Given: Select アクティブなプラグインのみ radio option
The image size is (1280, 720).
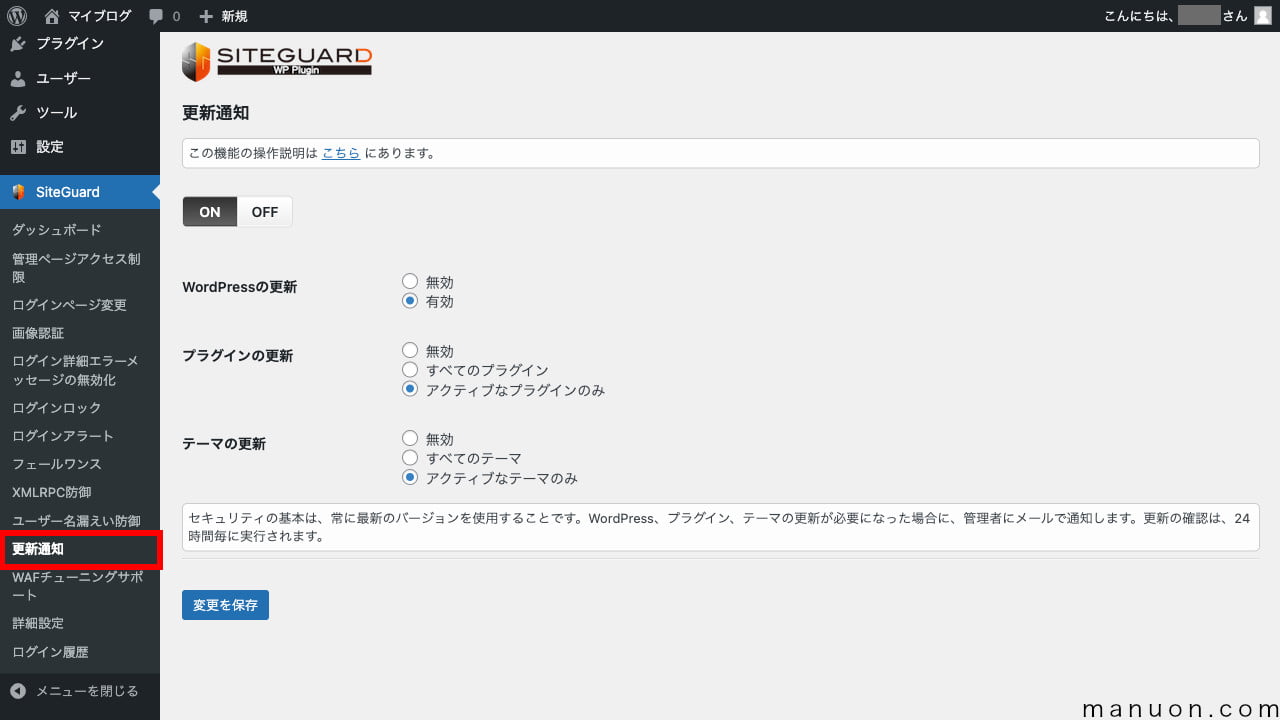Looking at the screenshot, I should pyautogui.click(x=410, y=389).
